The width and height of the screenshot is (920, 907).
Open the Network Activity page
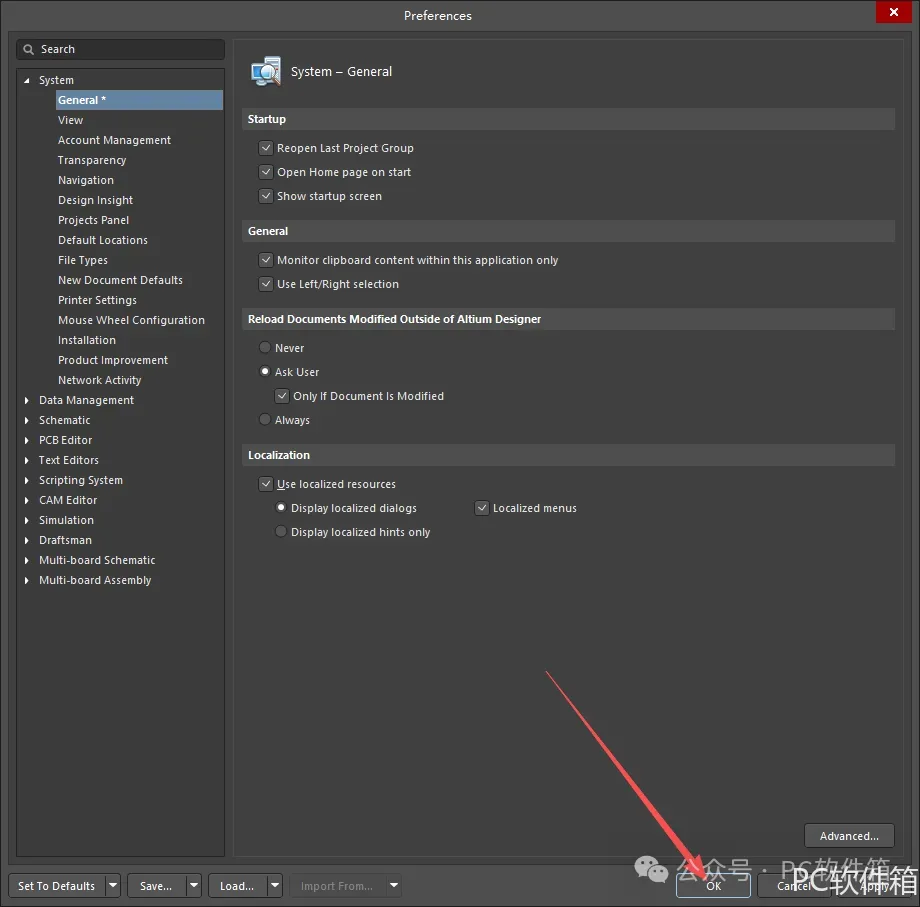100,380
